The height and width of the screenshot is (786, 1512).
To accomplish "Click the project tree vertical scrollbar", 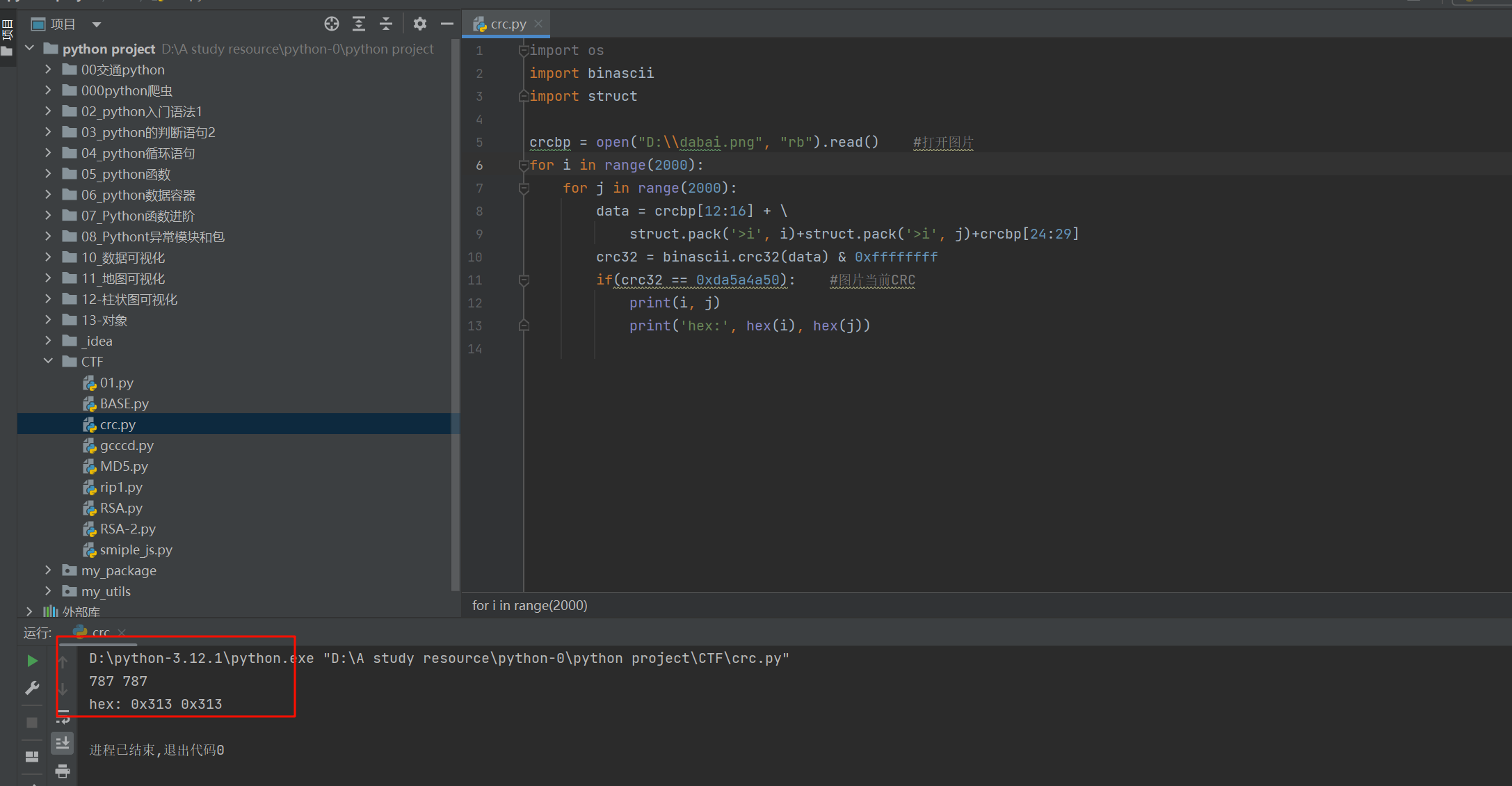I will tap(456, 313).
